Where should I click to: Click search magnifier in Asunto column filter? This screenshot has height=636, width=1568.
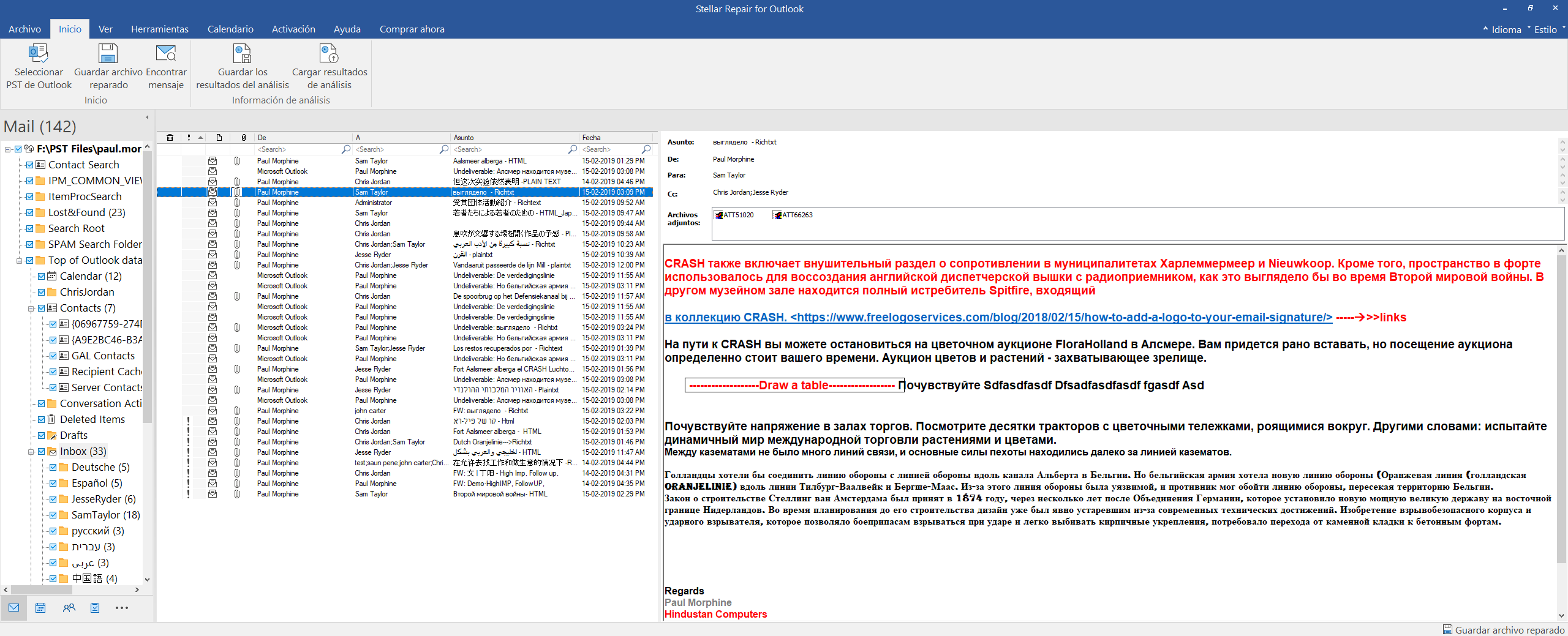(573, 149)
